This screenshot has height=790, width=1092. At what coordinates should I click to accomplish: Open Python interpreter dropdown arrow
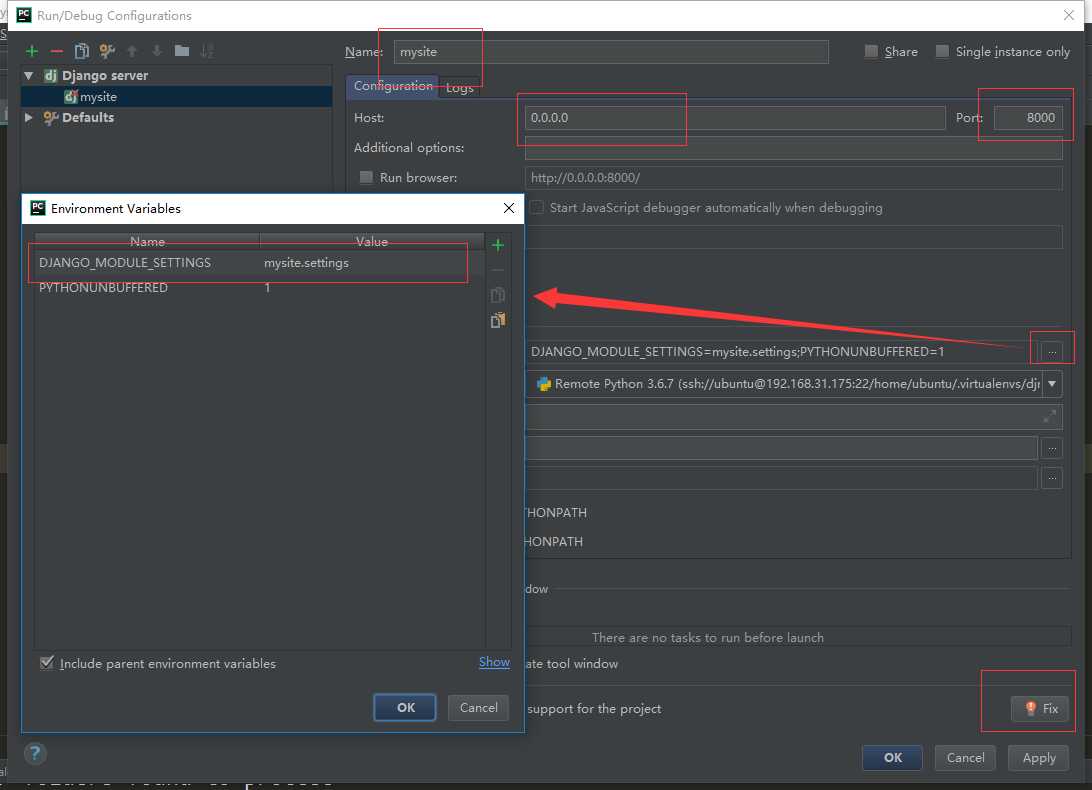tap(1052, 384)
